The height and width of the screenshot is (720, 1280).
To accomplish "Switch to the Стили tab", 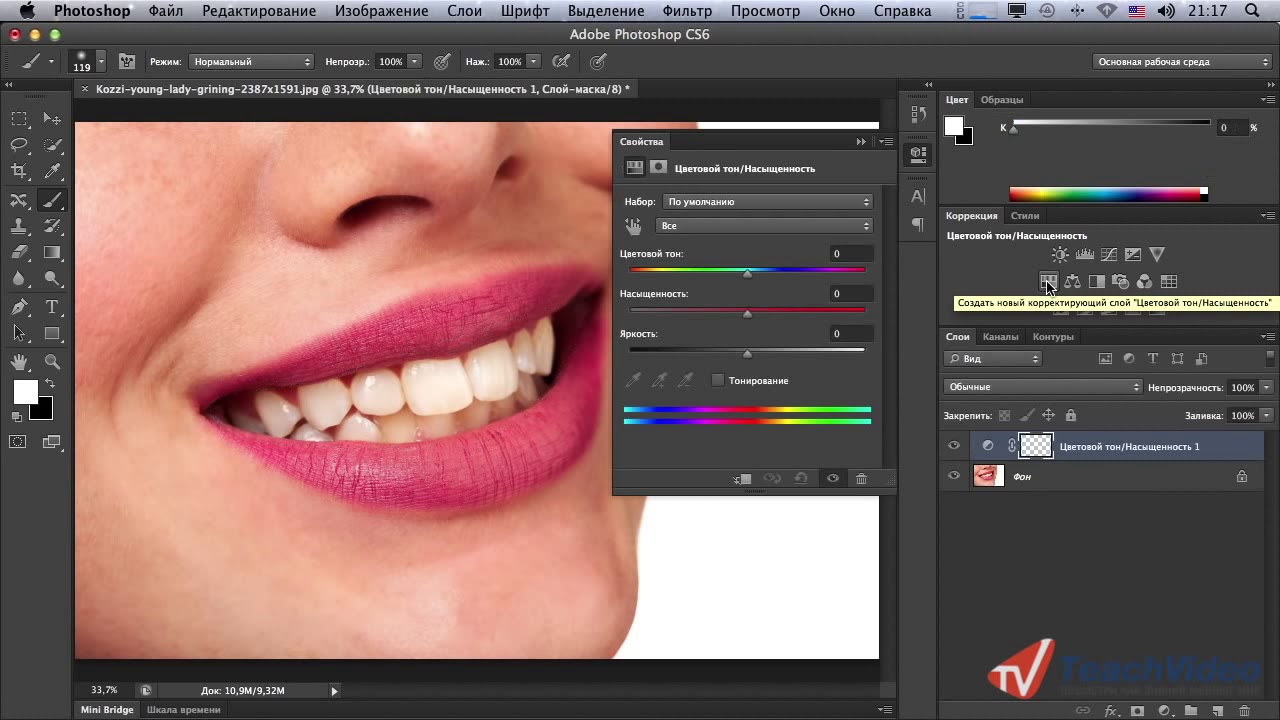I will [1025, 216].
